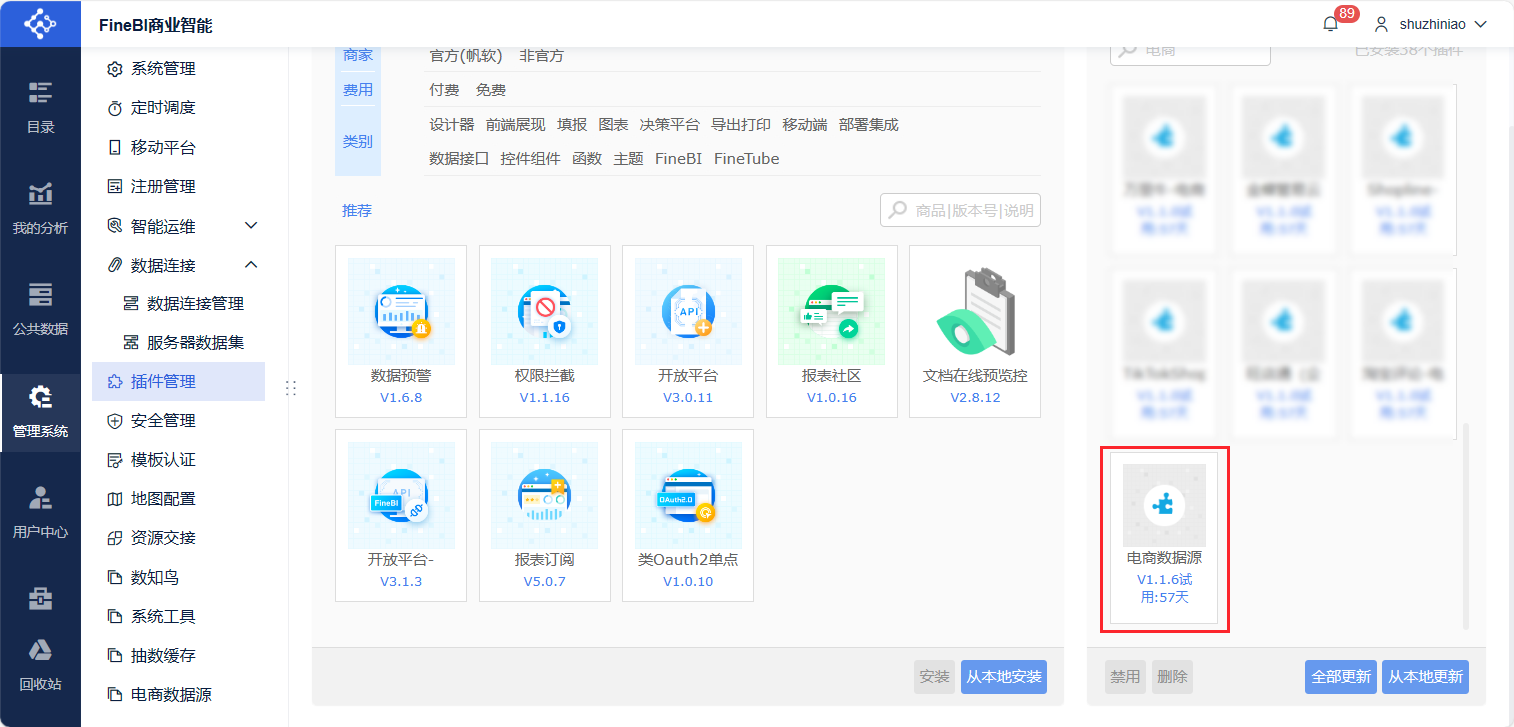Filter plugins by 付费
Image resolution: width=1514 pixels, height=727 pixels.
(445, 90)
